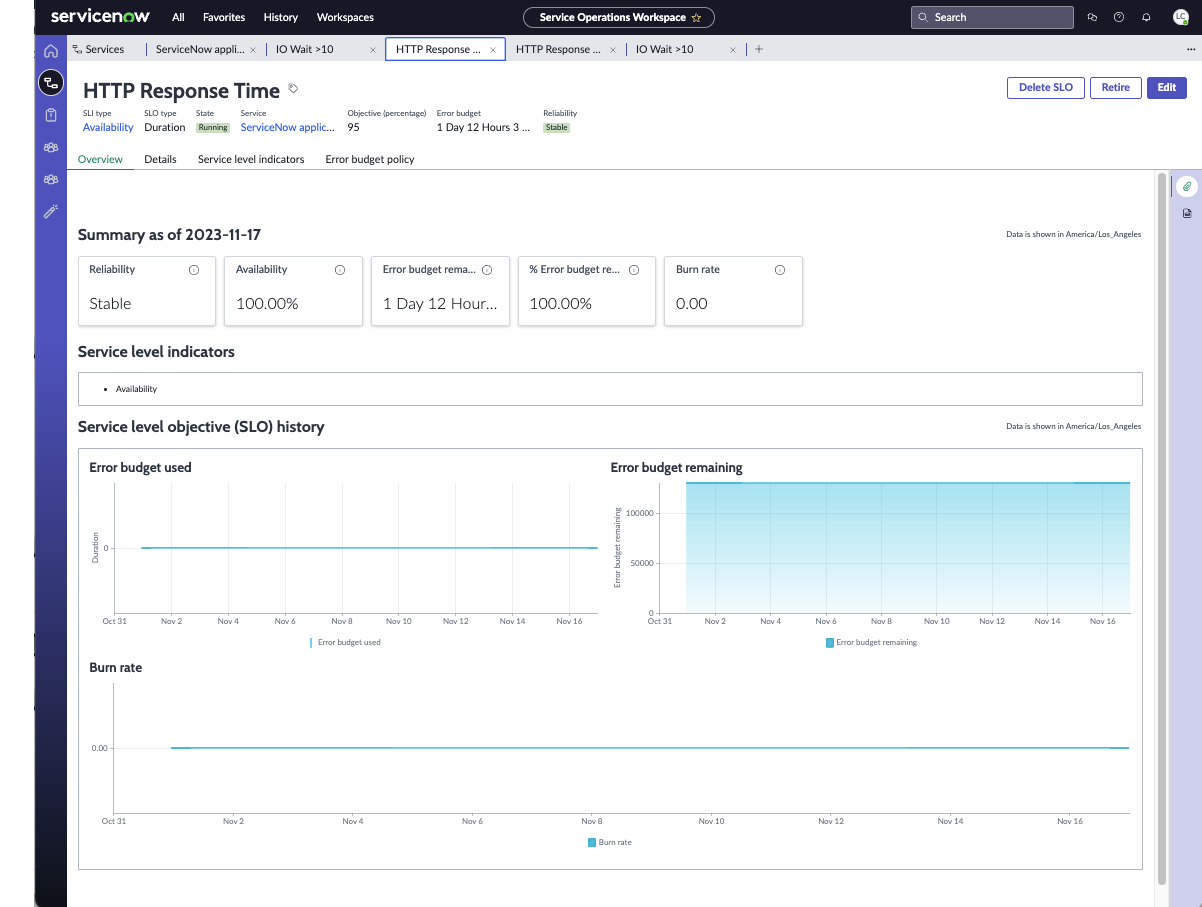Select the Details tab

click(x=160, y=159)
